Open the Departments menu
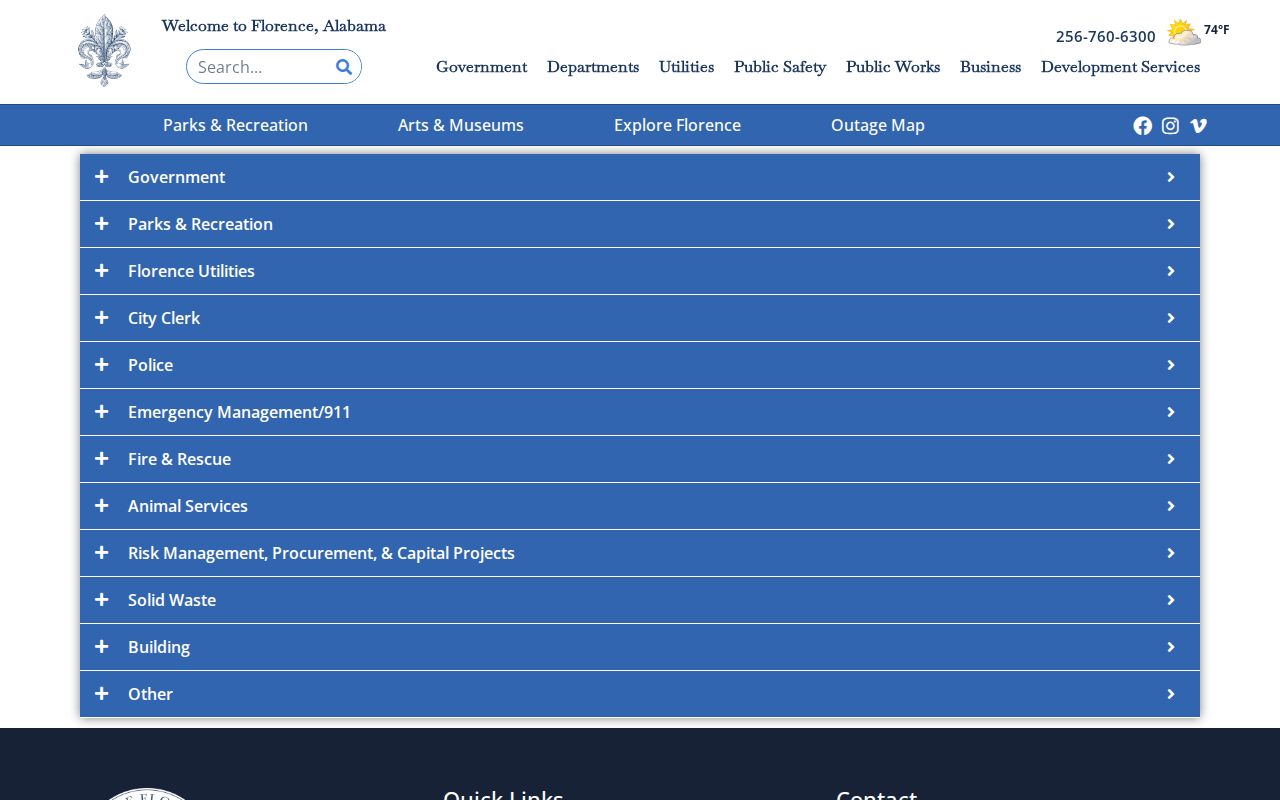 click(x=593, y=67)
